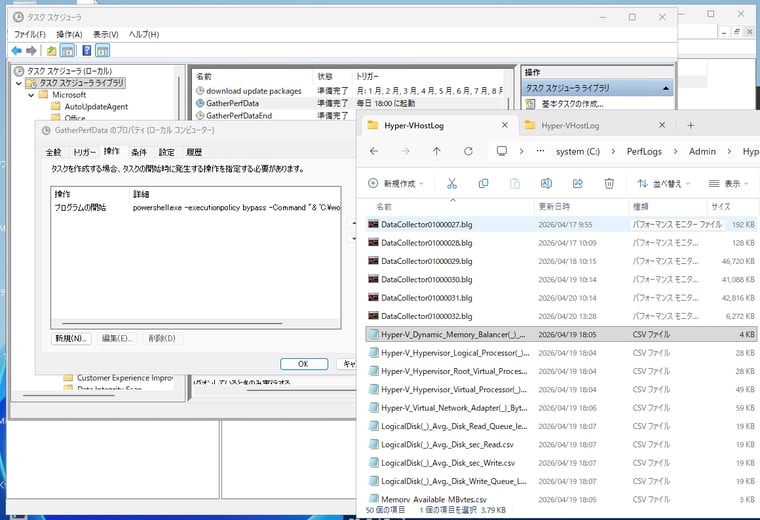Screen dimensions: 760x520
Task: Select file DataCollector01000032.blg
Action: click(x=561, y=316)
